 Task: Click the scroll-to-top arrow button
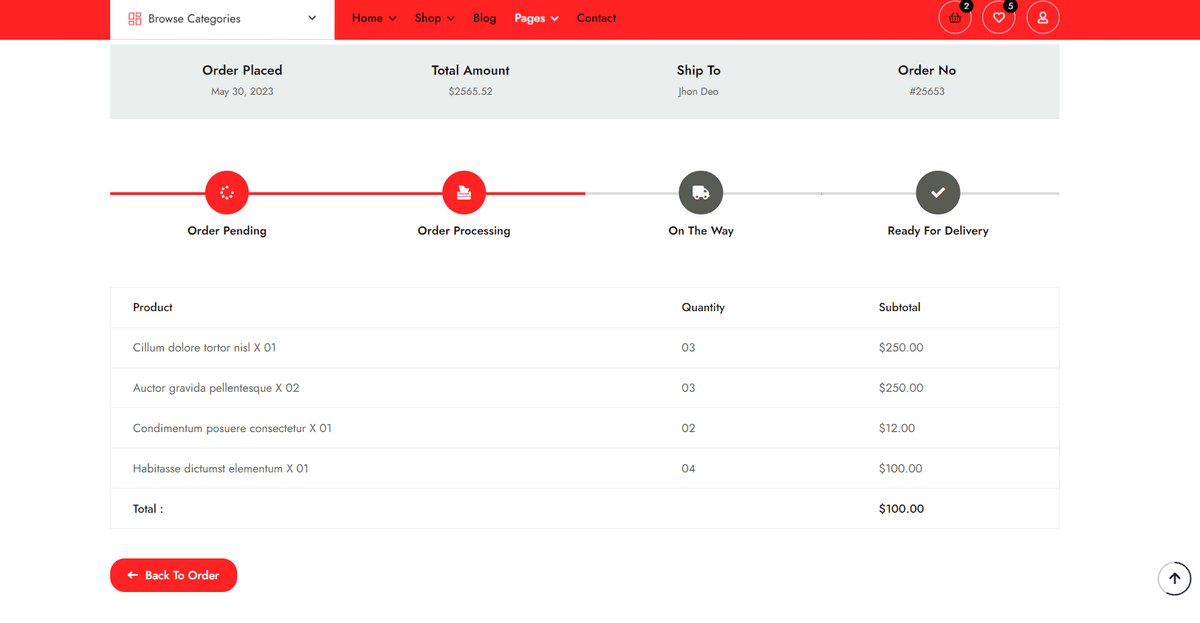[x=1174, y=579]
